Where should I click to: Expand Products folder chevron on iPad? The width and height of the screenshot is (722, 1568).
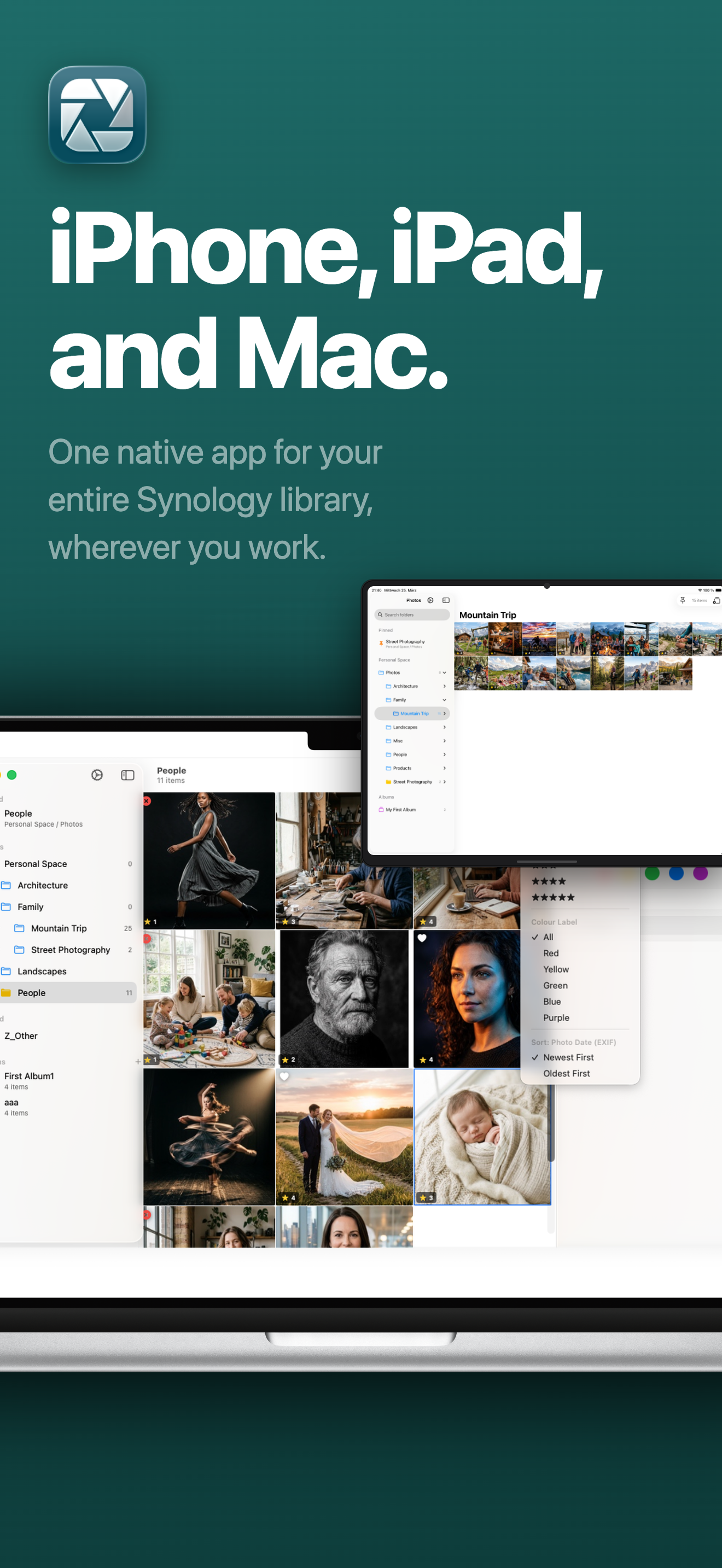point(444,768)
